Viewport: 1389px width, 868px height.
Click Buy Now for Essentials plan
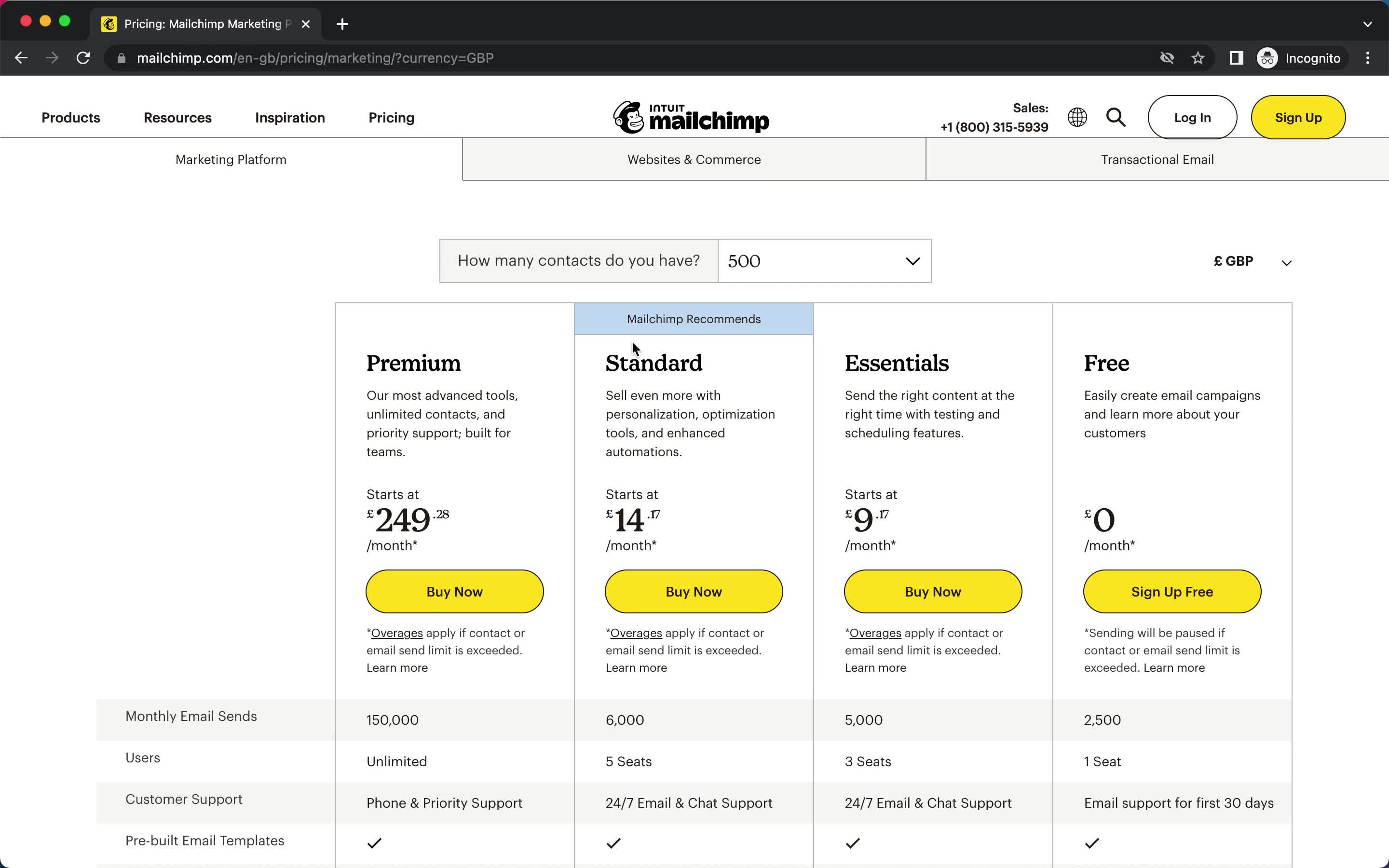933,591
